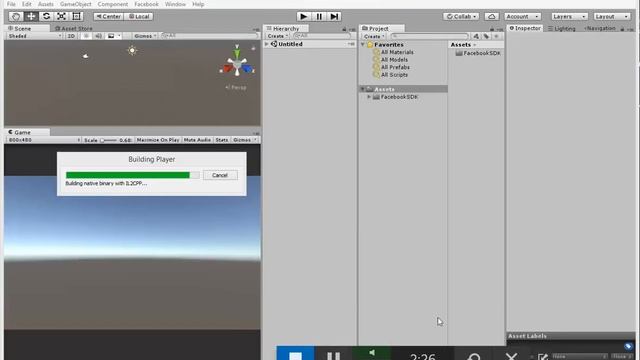Open the Scene view Gizmos dropdown
This screenshot has height=360, width=640.
[x=145, y=36]
